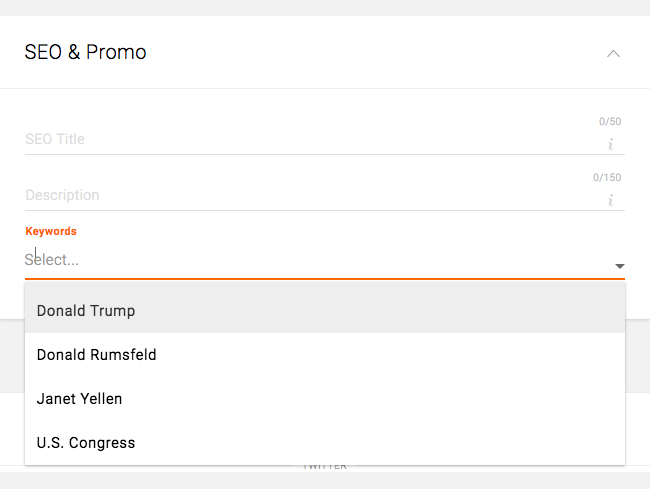The width and height of the screenshot is (650, 489).
Task: Click into the Description field
Action: (300, 195)
